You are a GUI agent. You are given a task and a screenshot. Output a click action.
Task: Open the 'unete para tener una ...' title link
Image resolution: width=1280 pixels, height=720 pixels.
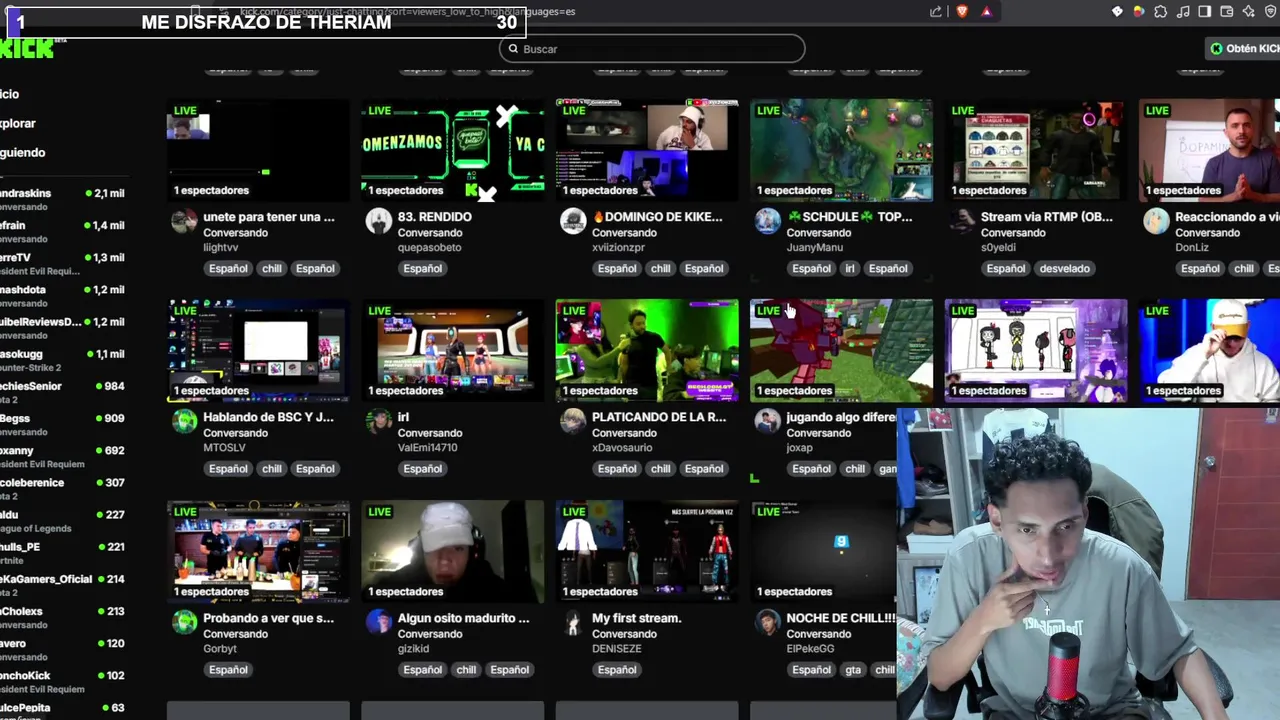[269, 216]
